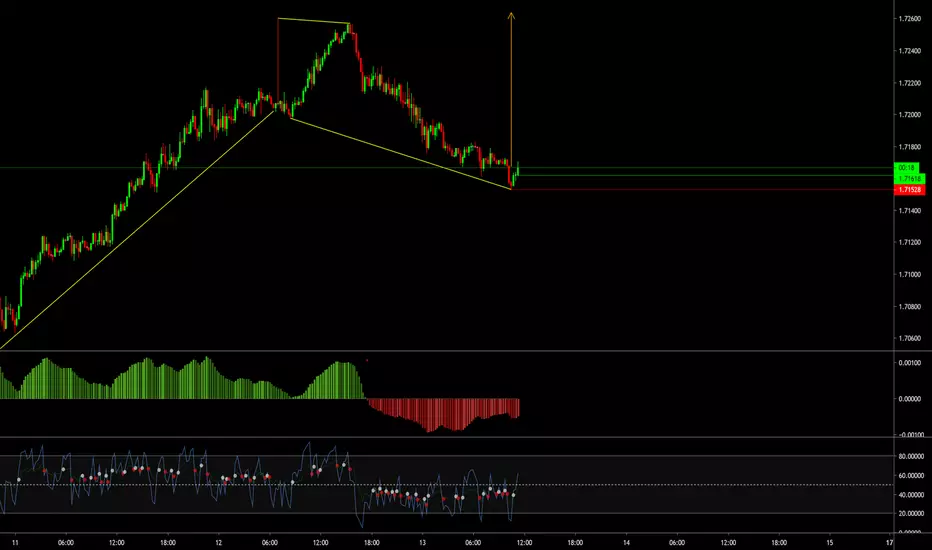The height and width of the screenshot is (550, 932).
Task: Select the red vertical line drawing near peak
Action: 278,62
